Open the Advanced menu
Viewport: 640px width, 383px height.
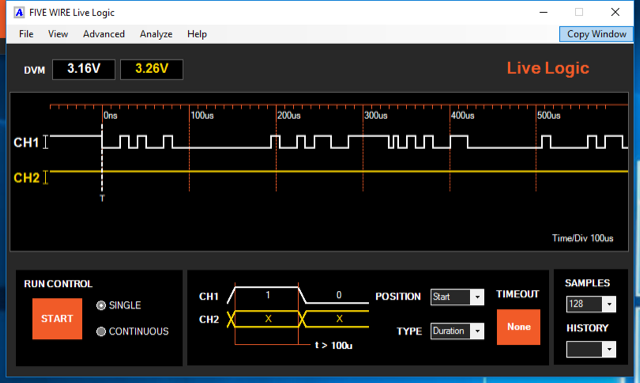104,34
